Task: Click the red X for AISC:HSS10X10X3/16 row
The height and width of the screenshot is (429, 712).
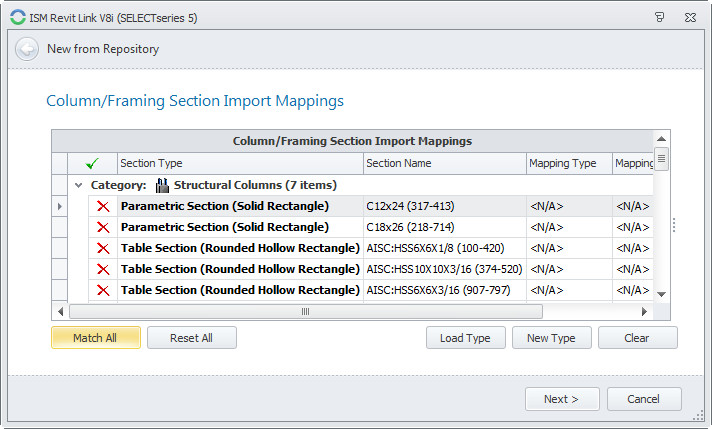Action: click(x=101, y=269)
